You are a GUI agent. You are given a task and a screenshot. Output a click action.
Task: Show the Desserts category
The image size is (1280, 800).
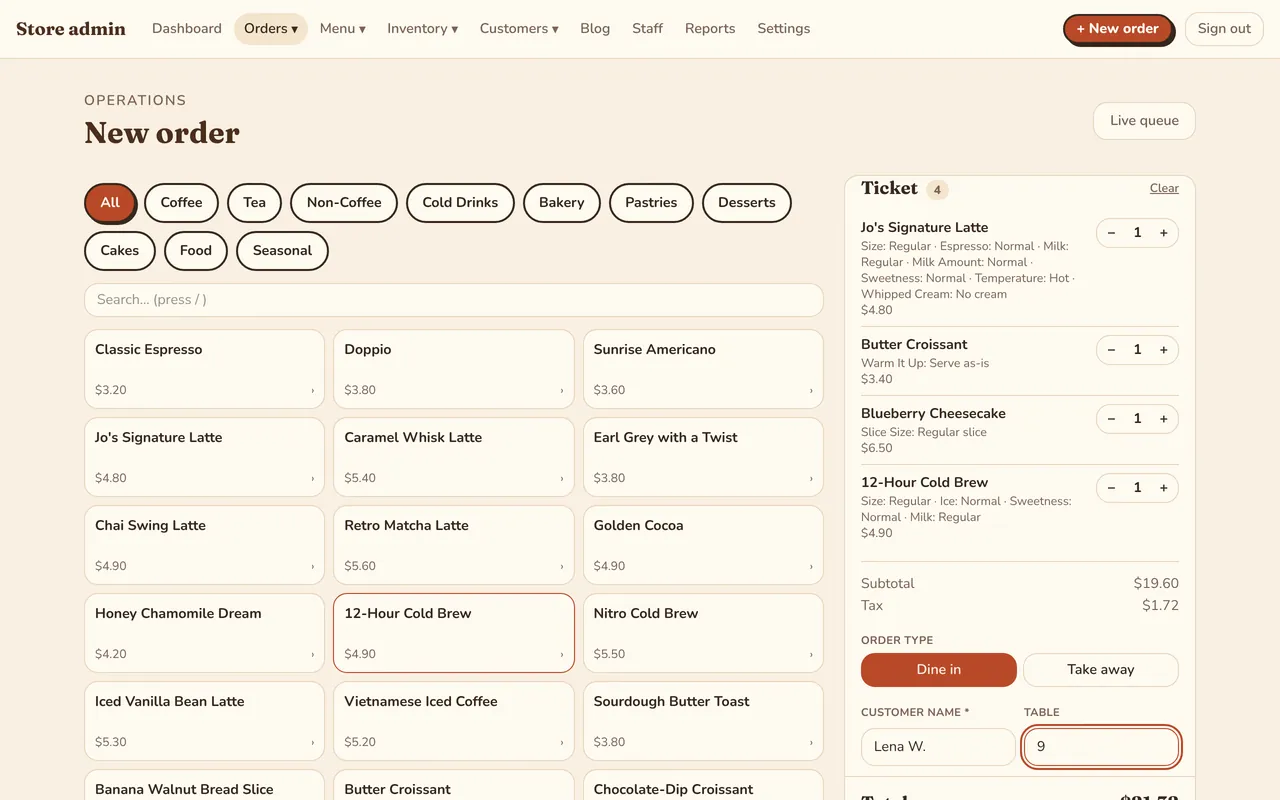tap(747, 203)
